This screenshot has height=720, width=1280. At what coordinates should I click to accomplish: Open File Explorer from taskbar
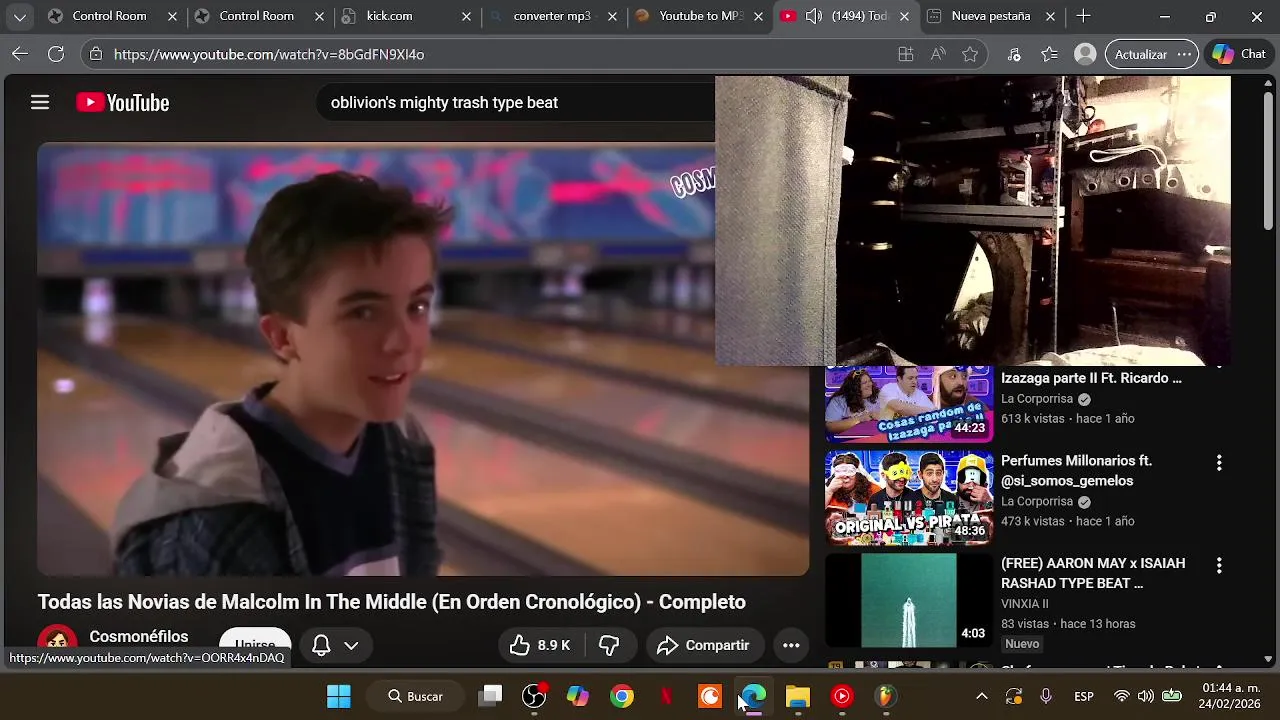798,696
